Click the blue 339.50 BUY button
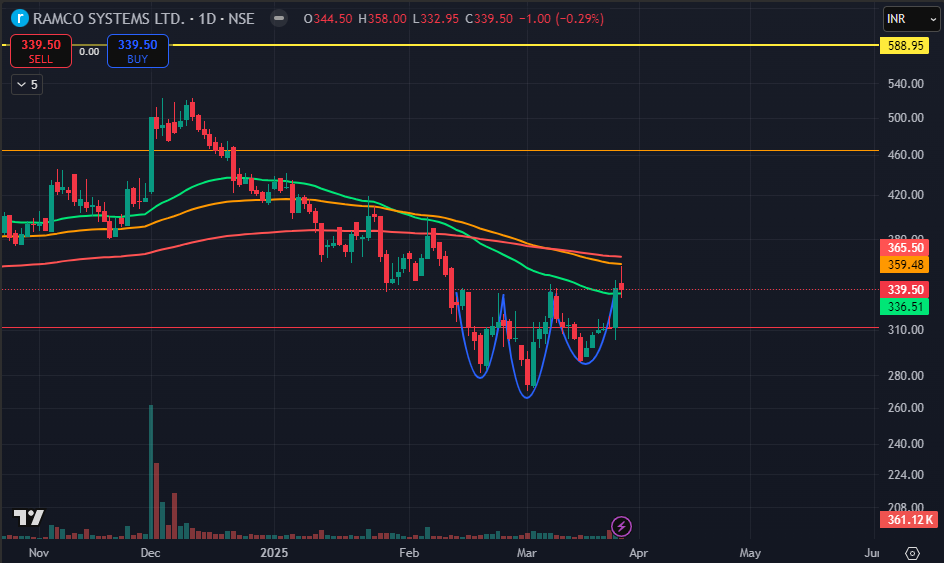The height and width of the screenshot is (563, 944). coord(138,51)
